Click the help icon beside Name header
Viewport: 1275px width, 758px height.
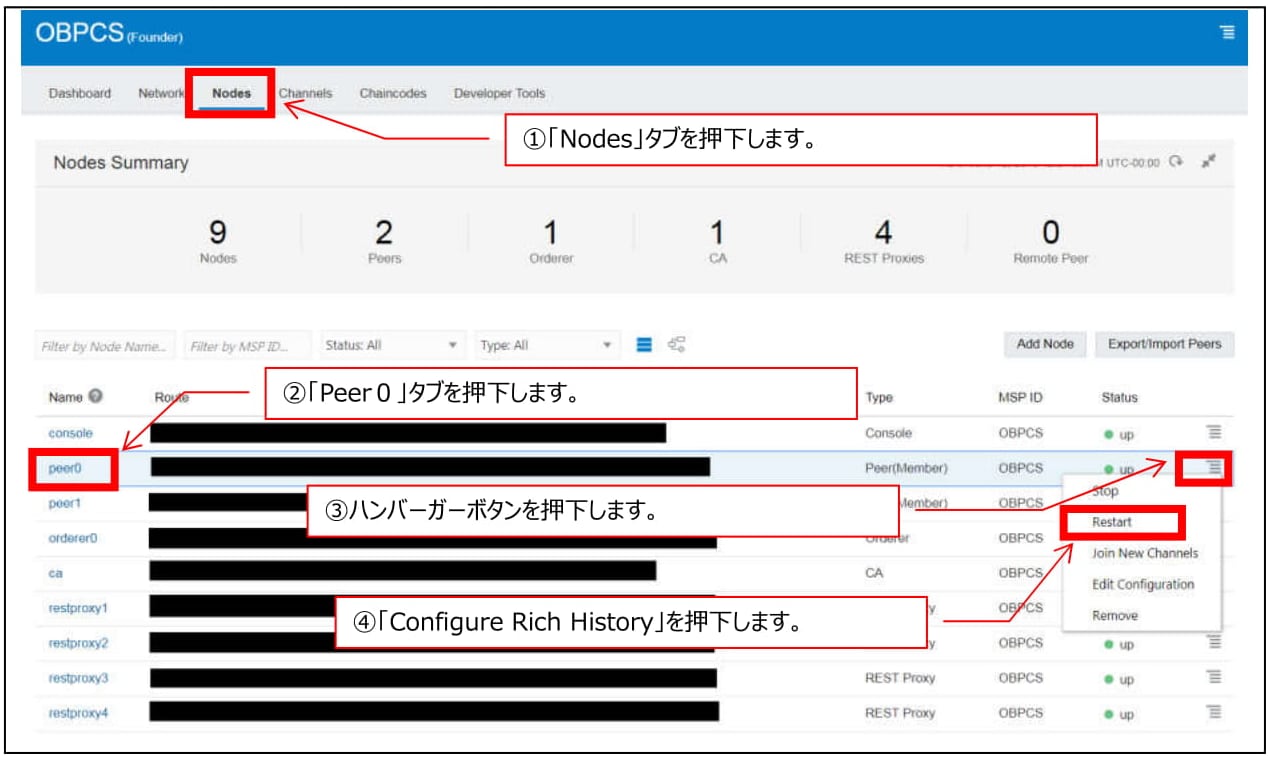coord(95,397)
